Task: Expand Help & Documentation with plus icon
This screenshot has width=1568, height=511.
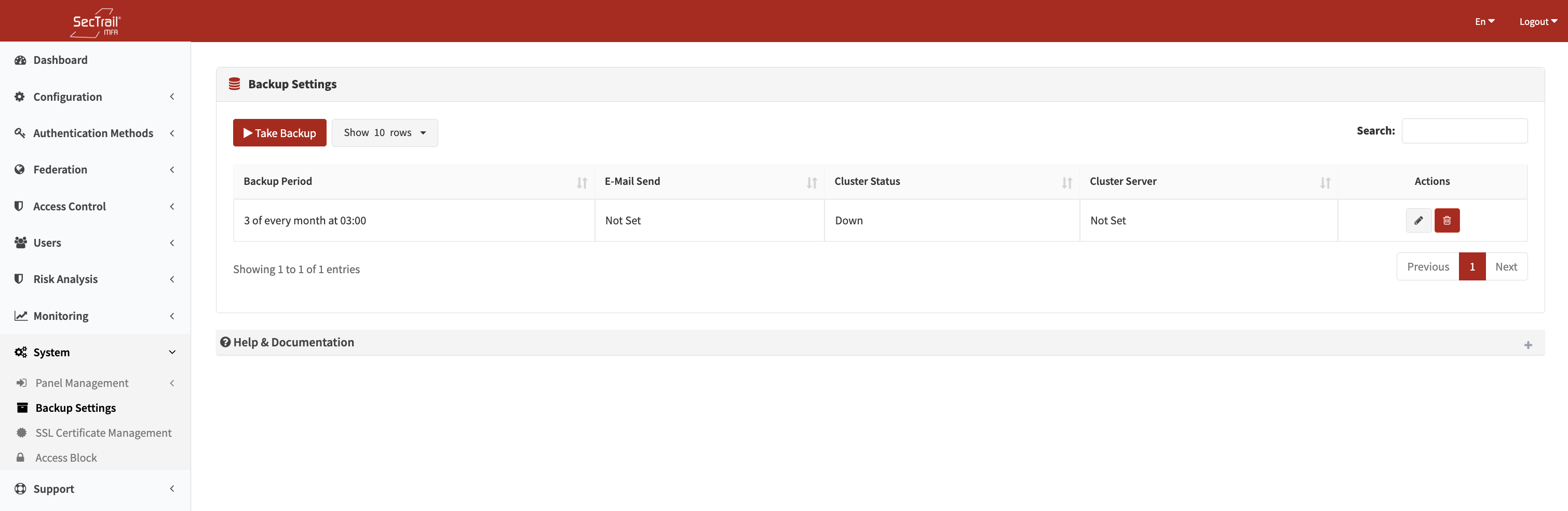Action: tap(1527, 345)
